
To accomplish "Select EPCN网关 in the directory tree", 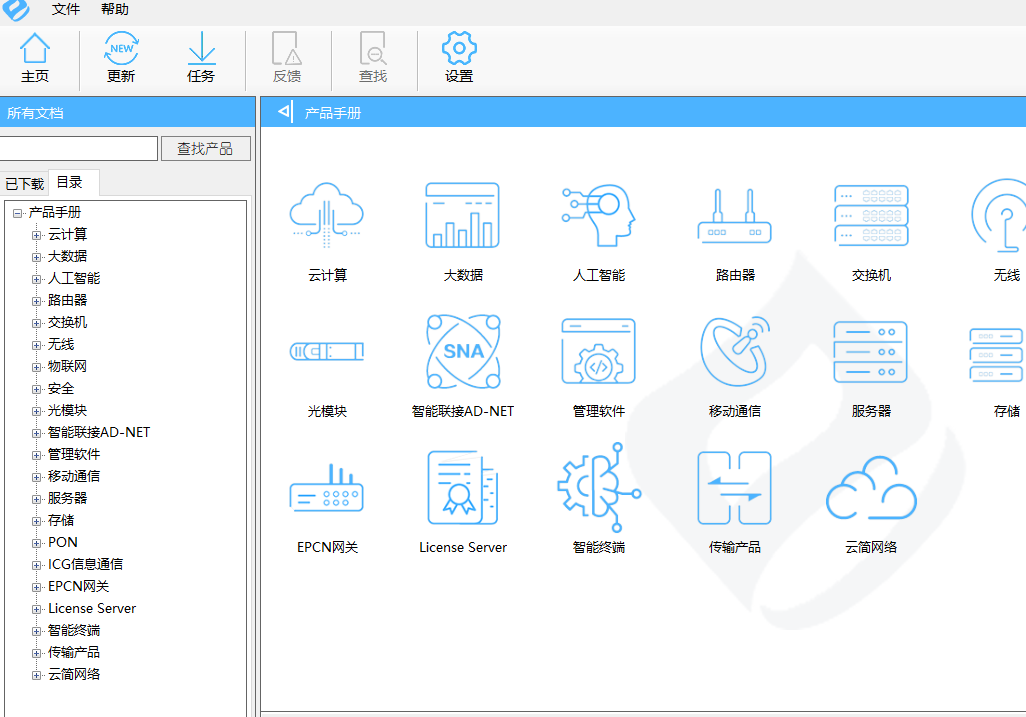I will 79,586.
